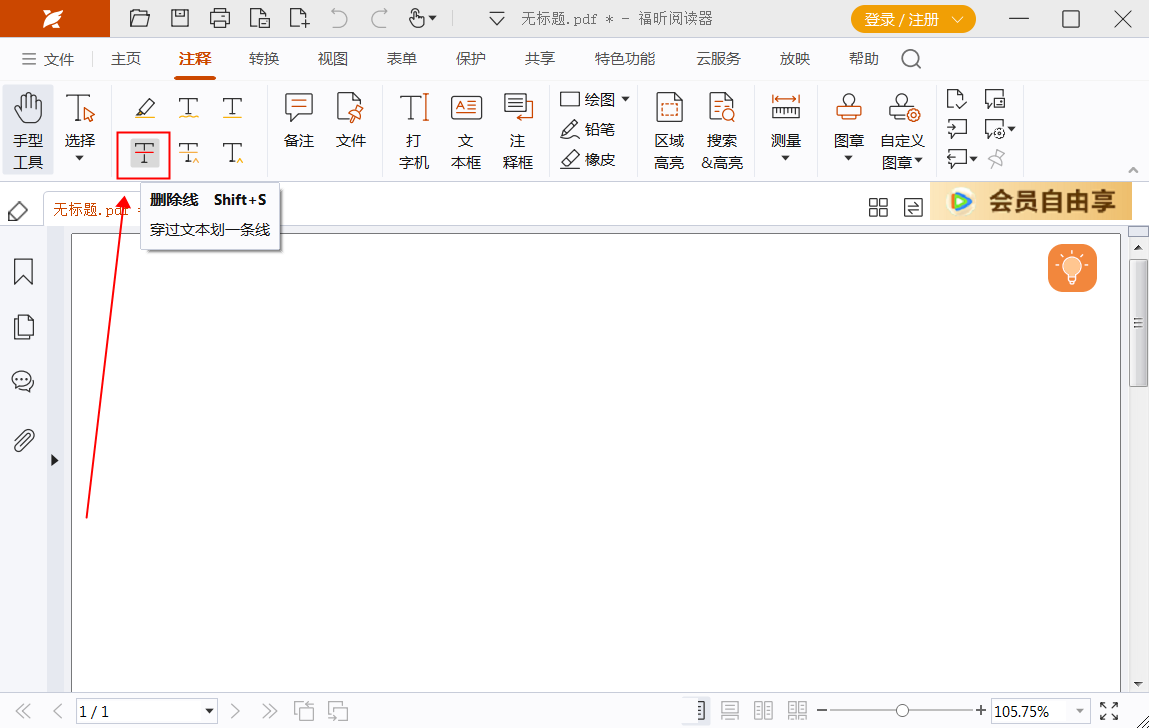Image resolution: width=1149 pixels, height=728 pixels.
Task: Select the highlight text tool
Action: pos(143,107)
